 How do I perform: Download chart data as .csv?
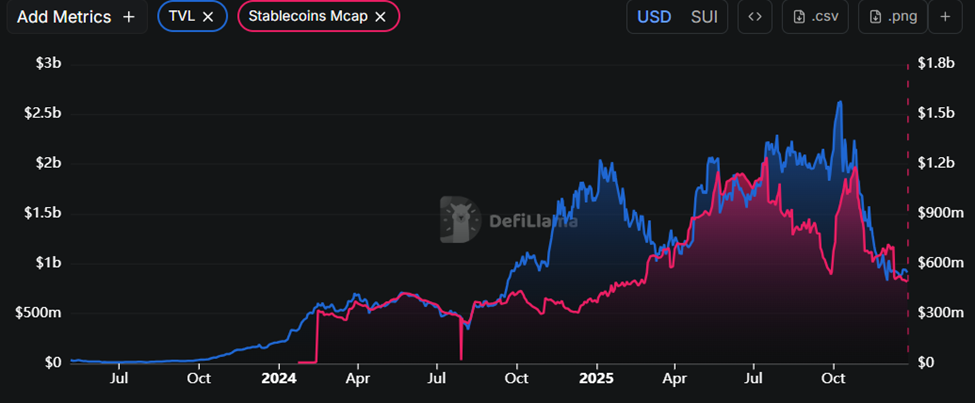[813, 17]
